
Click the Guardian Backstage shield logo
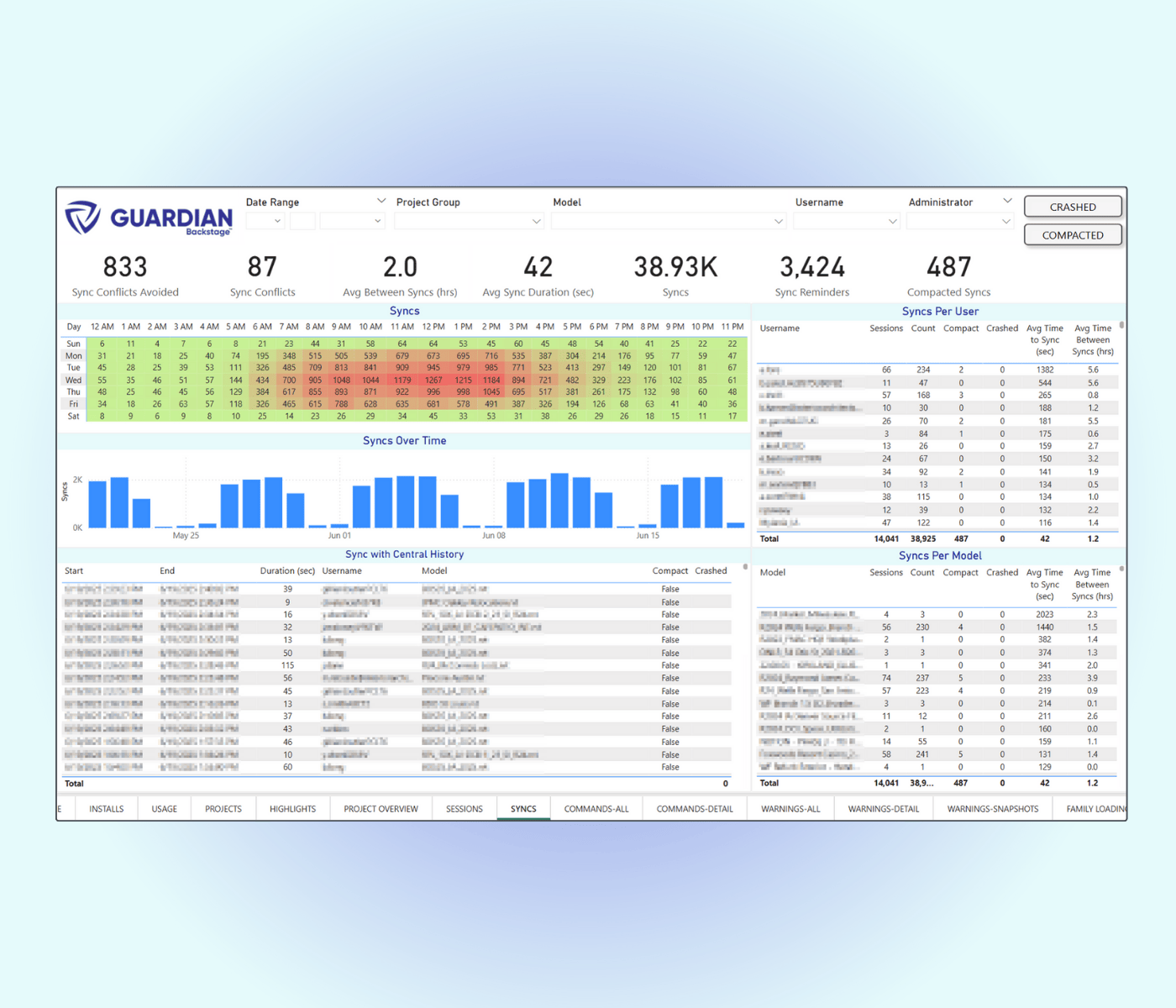tap(82, 218)
